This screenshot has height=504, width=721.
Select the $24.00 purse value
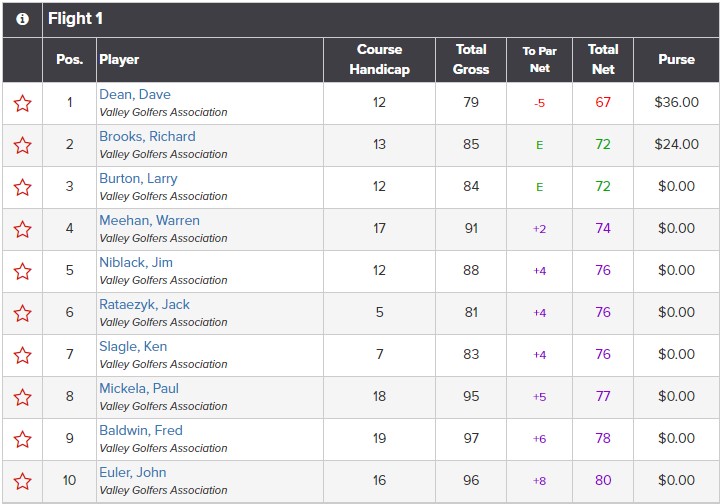[x=676, y=144]
